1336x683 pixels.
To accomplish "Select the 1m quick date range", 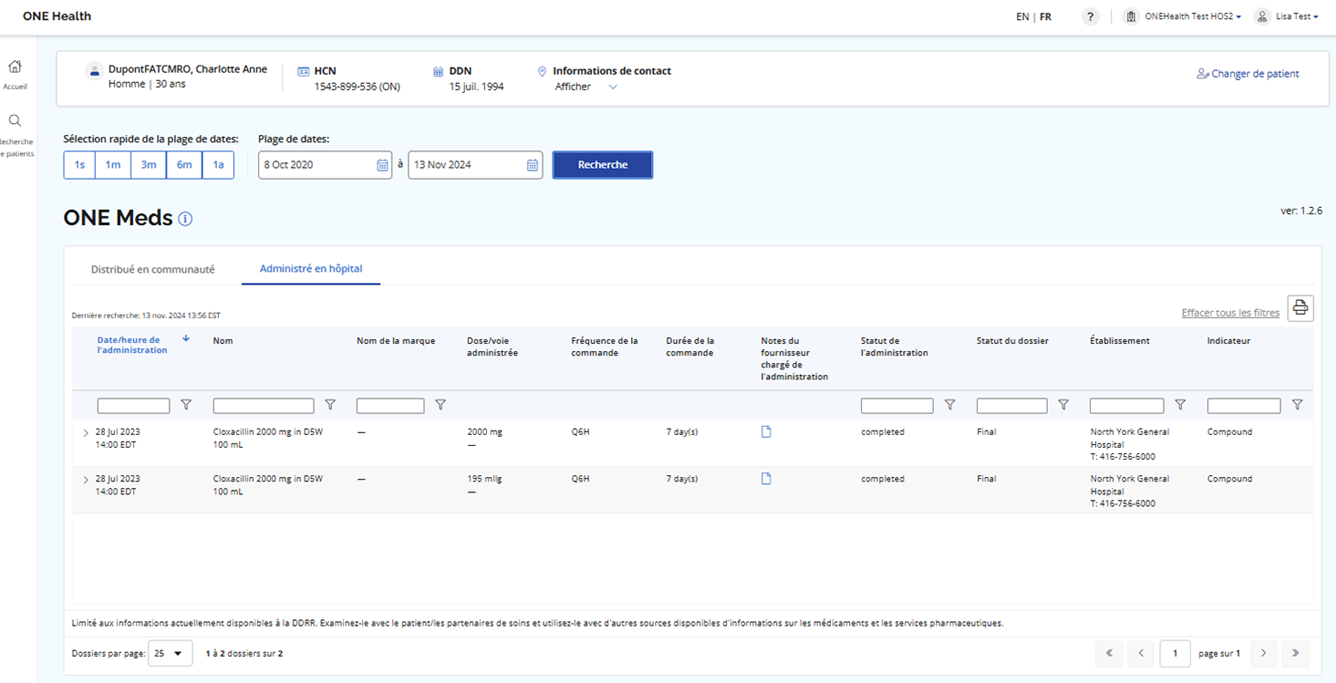I will [x=113, y=165].
